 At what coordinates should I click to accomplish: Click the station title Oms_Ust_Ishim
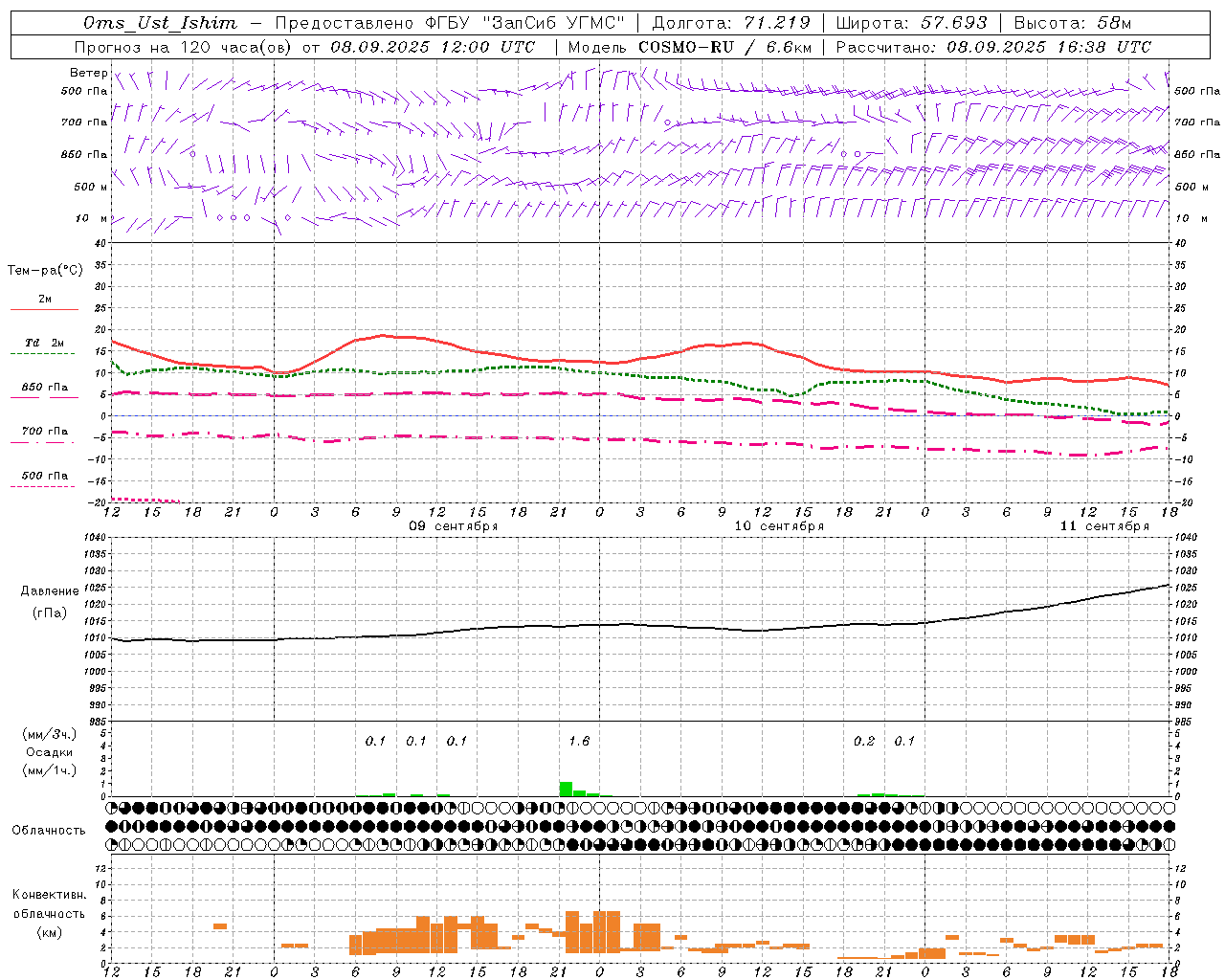tap(160, 23)
